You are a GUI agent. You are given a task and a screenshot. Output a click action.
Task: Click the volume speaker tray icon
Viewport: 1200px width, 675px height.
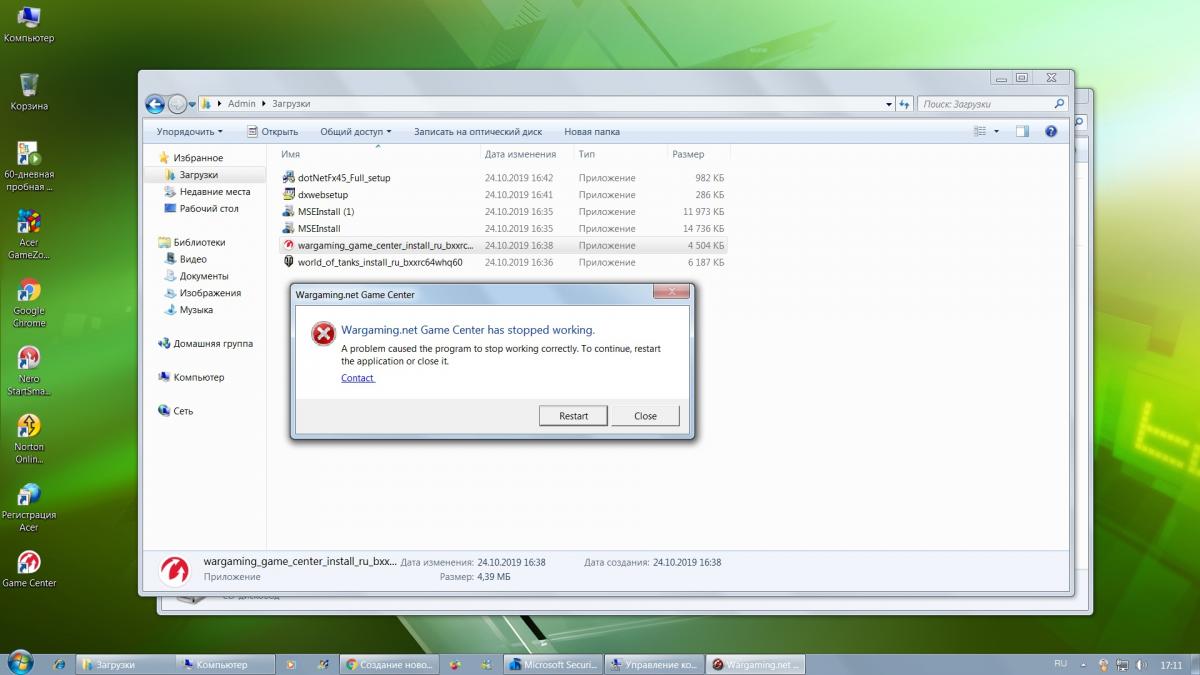(1142, 664)
